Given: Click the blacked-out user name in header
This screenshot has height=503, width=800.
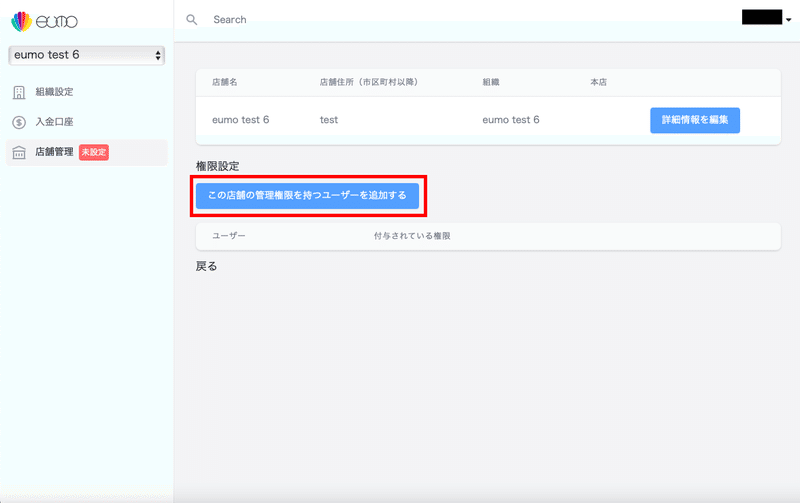Looking at the screenshot, I should [x=762, y=17].
